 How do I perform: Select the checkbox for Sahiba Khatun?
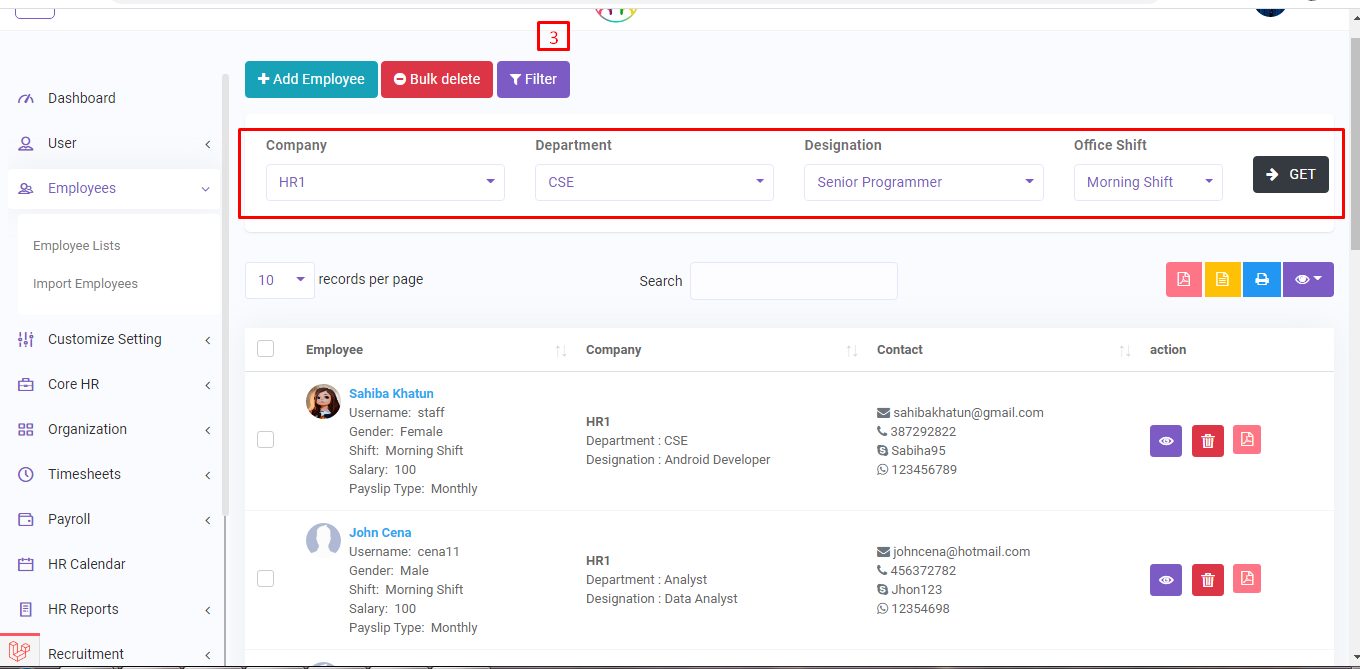(265, 440)
